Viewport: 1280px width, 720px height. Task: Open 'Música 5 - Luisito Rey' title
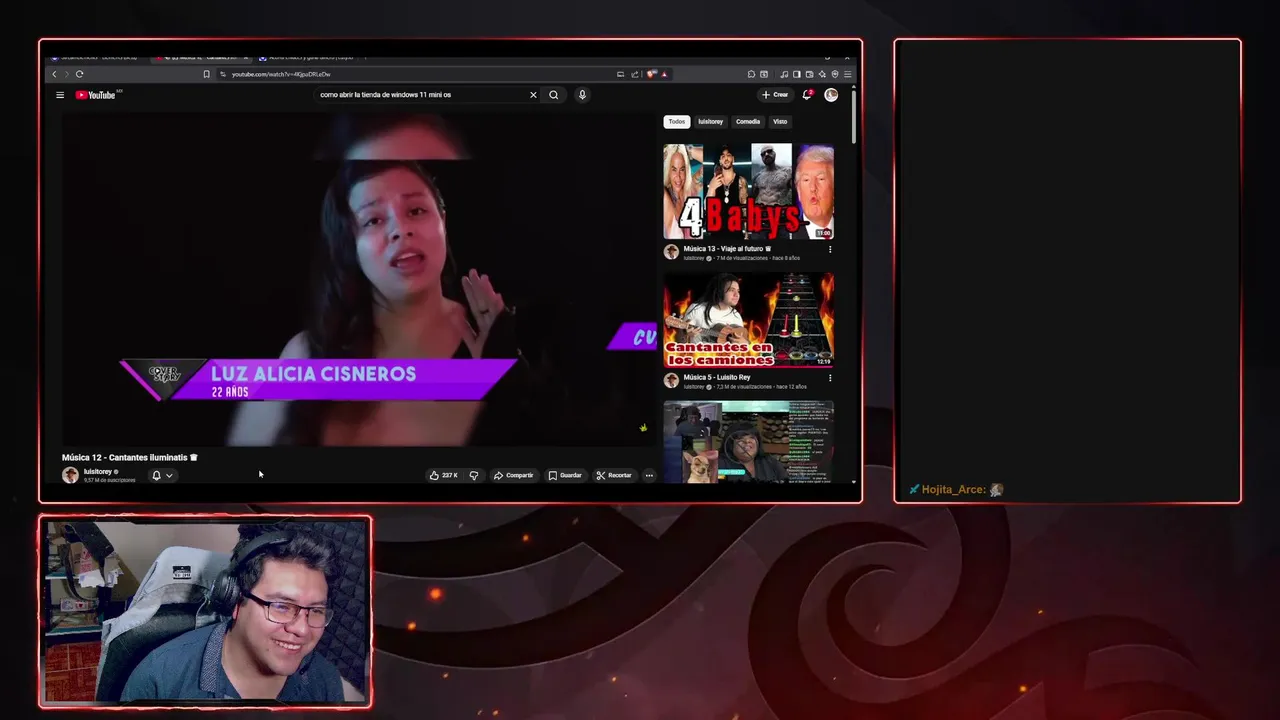pos(717,377)
